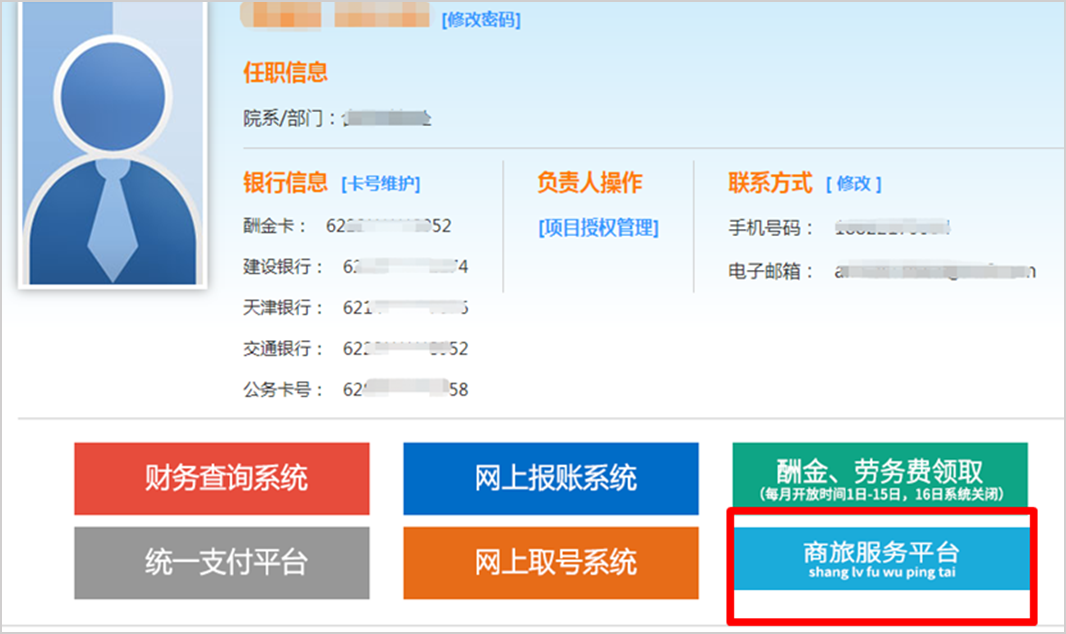Open the 网上报账系统 blue button
The width and height of the screenshot is (1066, 634).
551,478
